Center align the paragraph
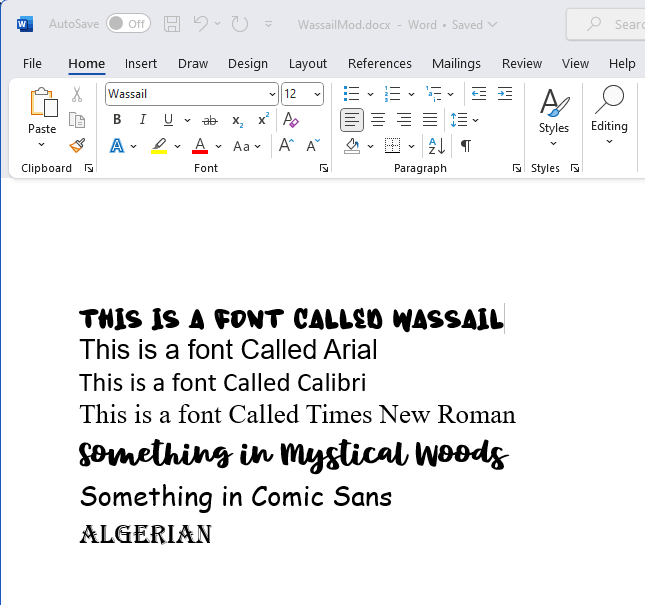 click(378, 120)
